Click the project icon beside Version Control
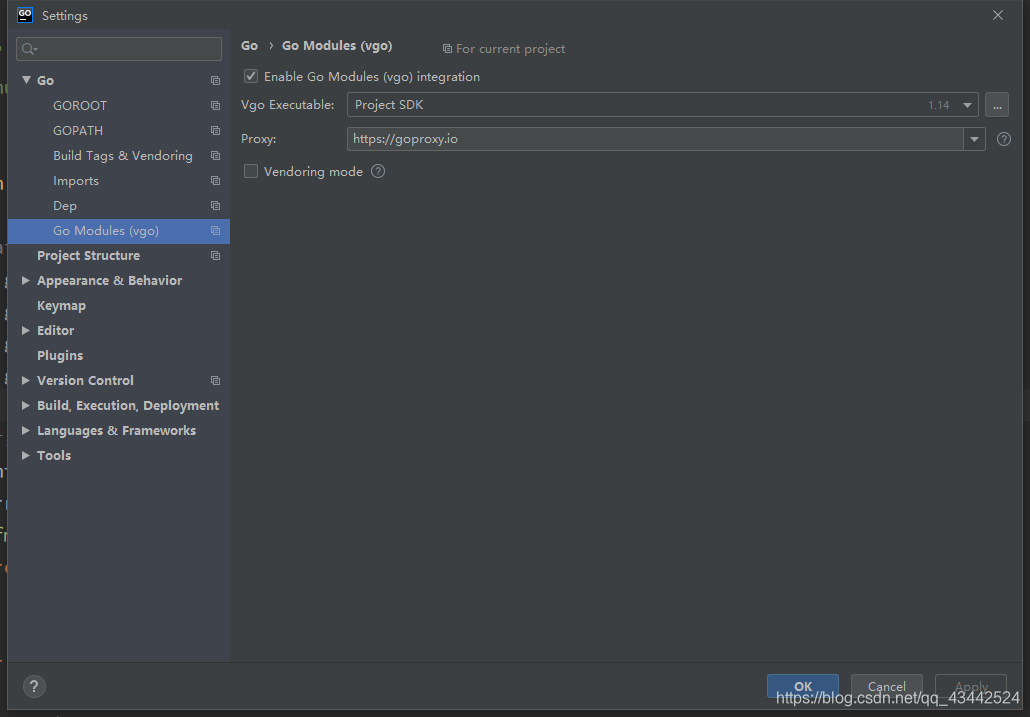Image resolution: width=1030 pixels, height=717 pixels. click(x=215, y=381)
